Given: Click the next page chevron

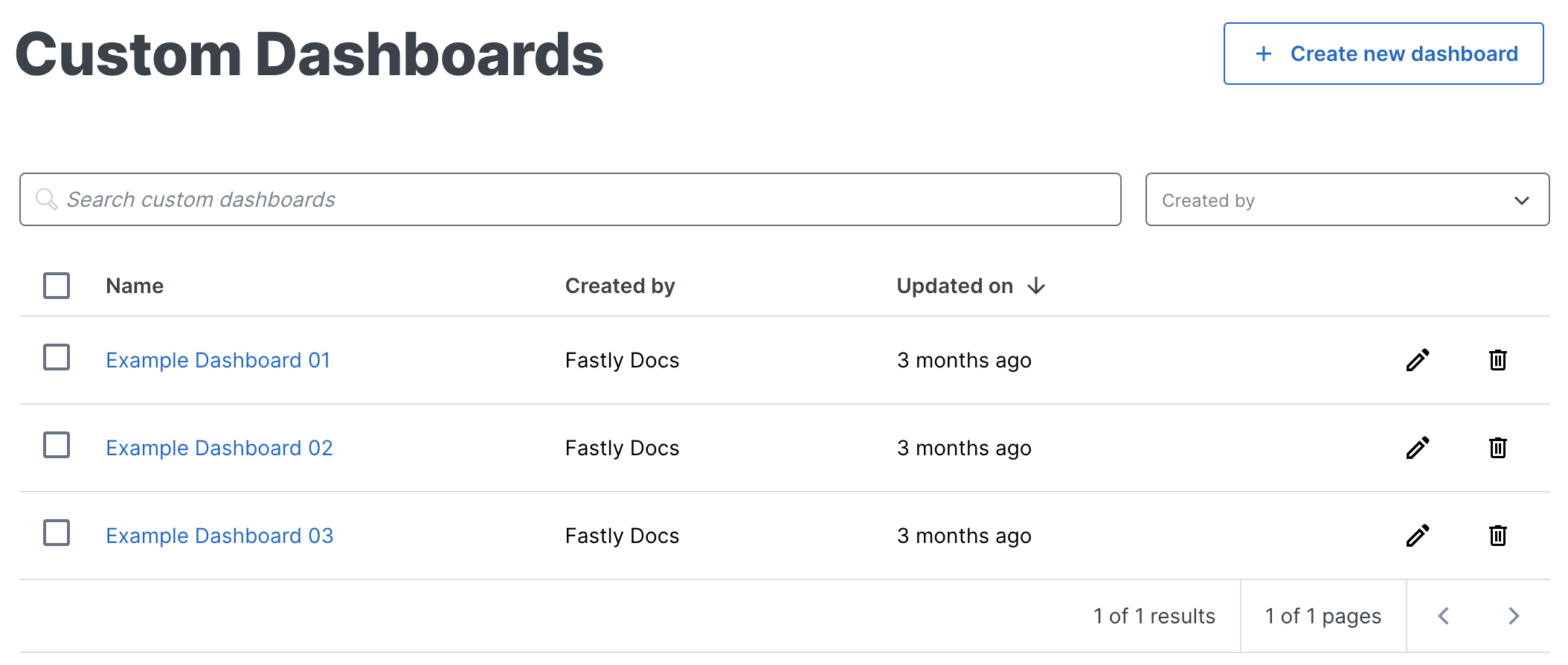Looking at the screenshot, I should 1514,616.
